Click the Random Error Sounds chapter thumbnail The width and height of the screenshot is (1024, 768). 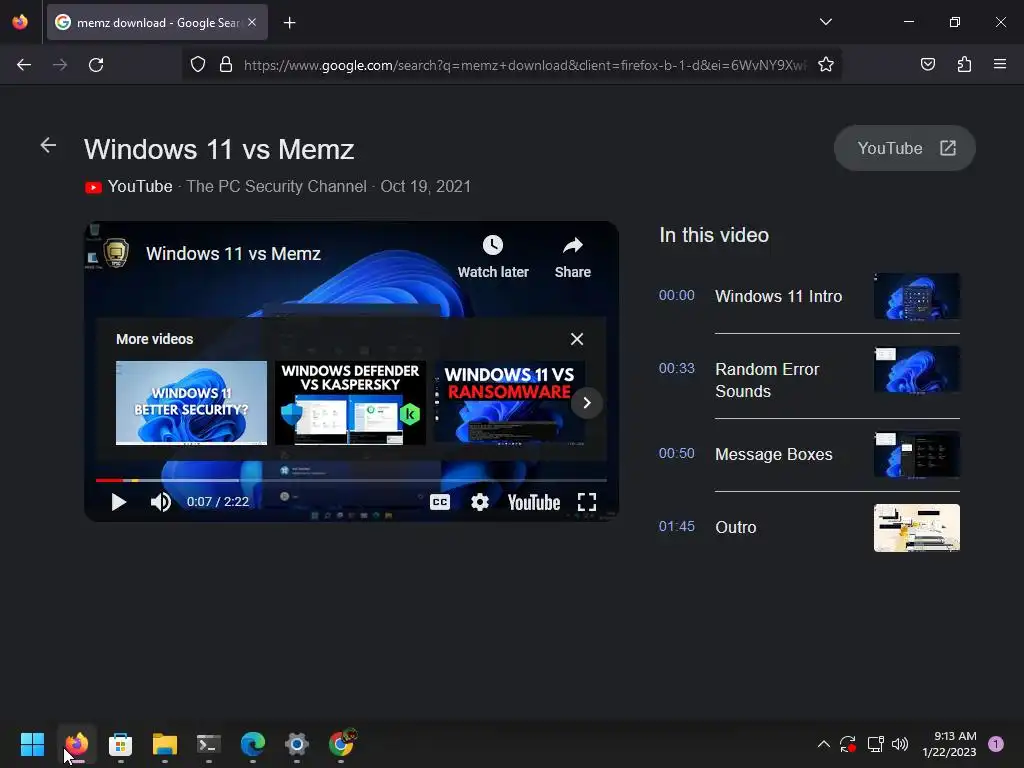(917, 370)
